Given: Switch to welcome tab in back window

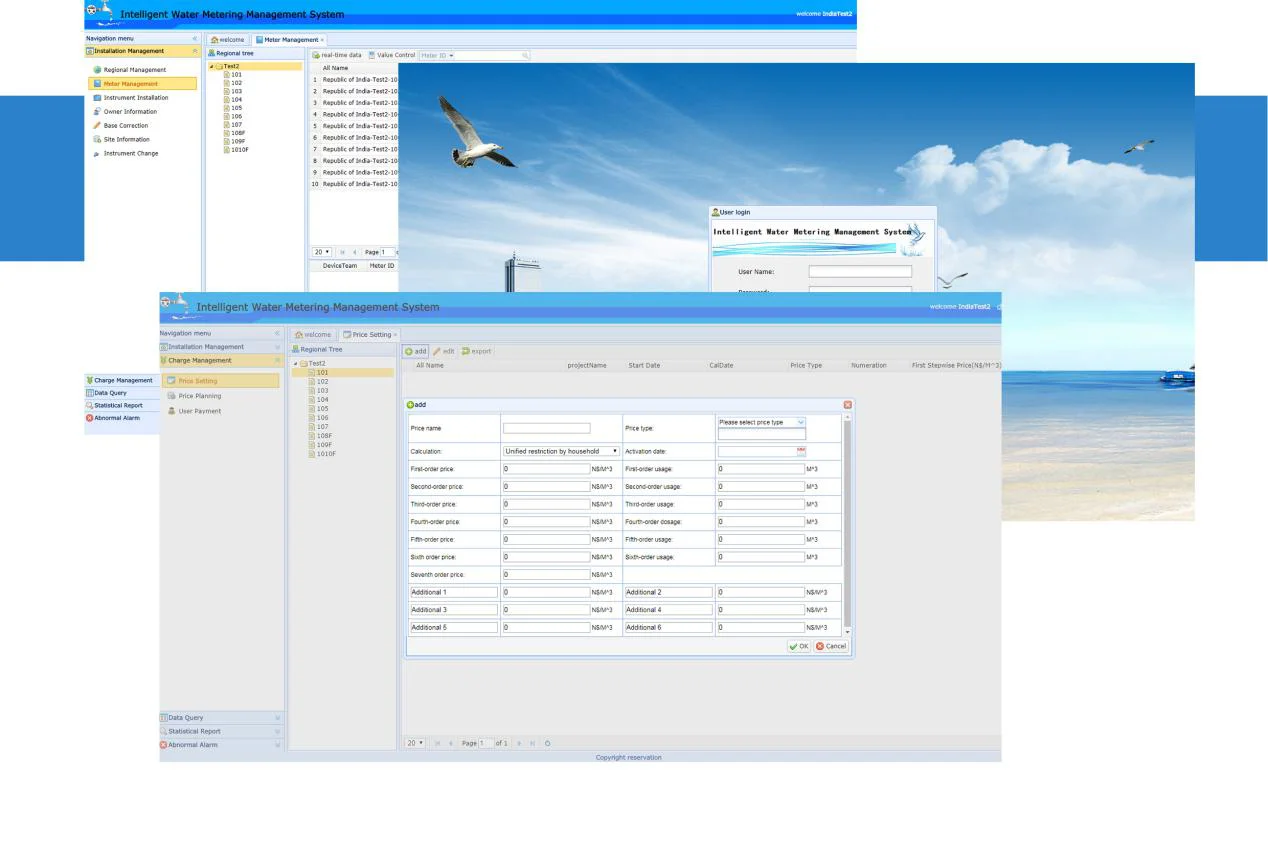Looking at the screenshot, I should pos(228,40).
